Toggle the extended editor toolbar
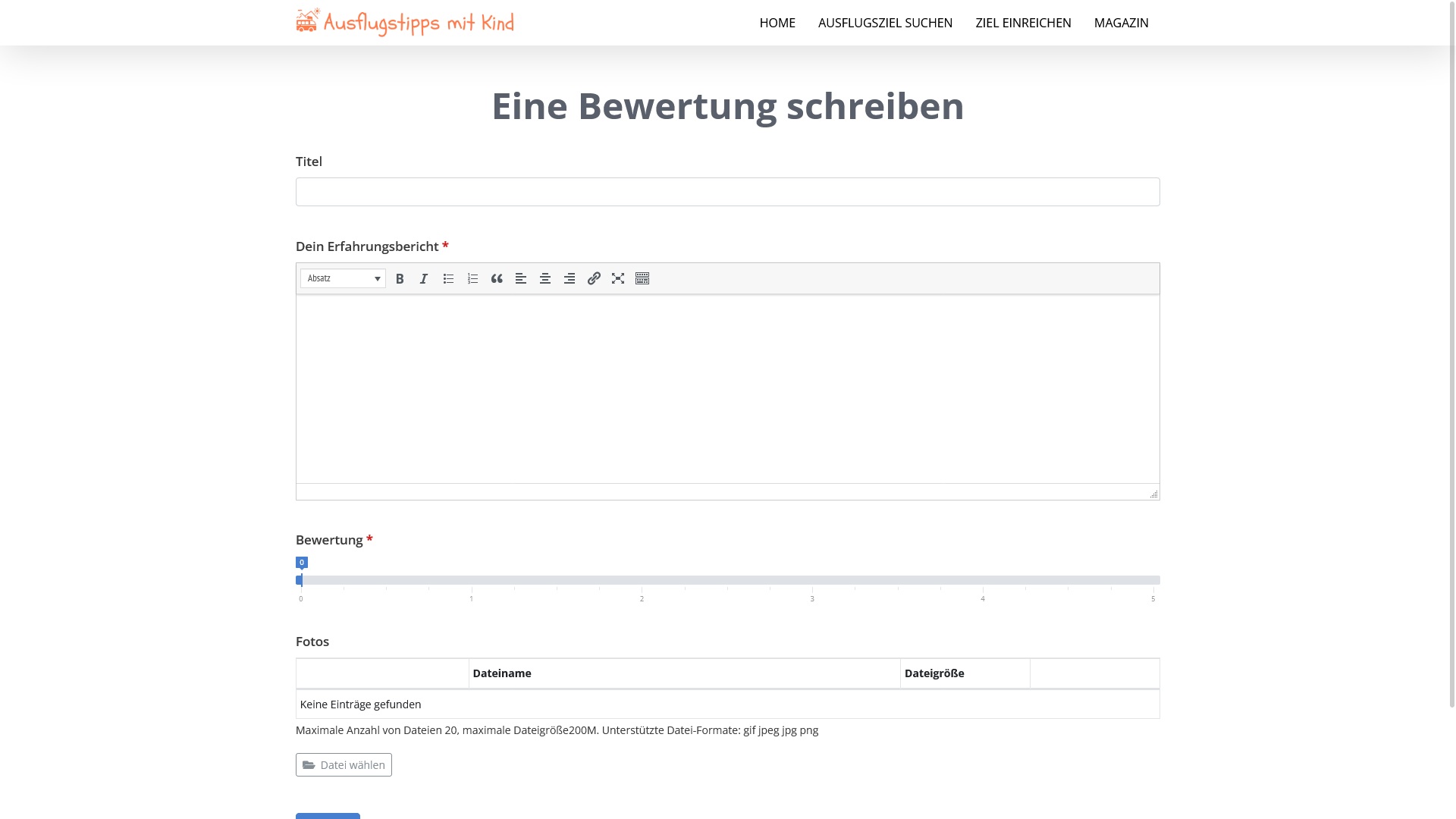This screenshot has height=819, width=1456. tap(642, 279)
